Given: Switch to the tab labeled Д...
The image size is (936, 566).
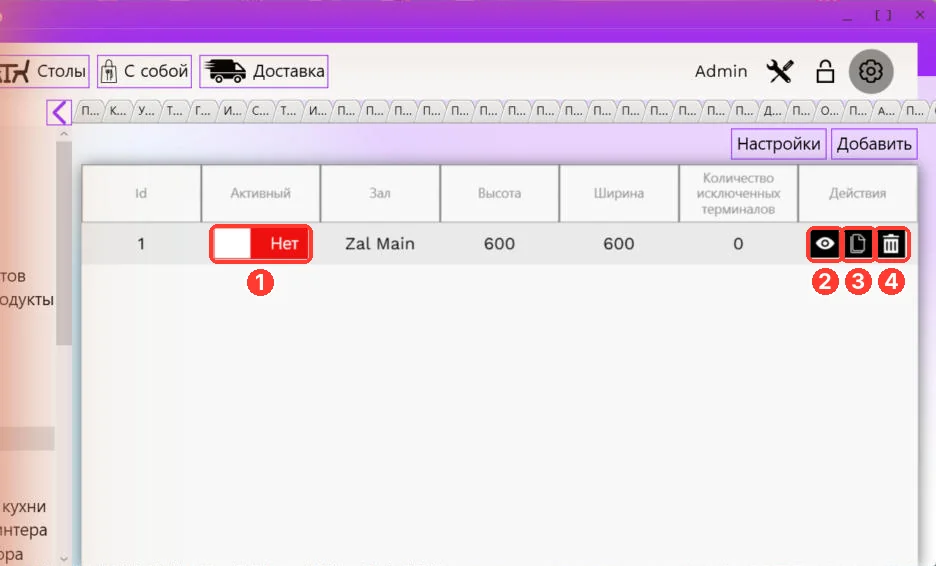Looking at the screenshot, I should (x=772, y=111).
